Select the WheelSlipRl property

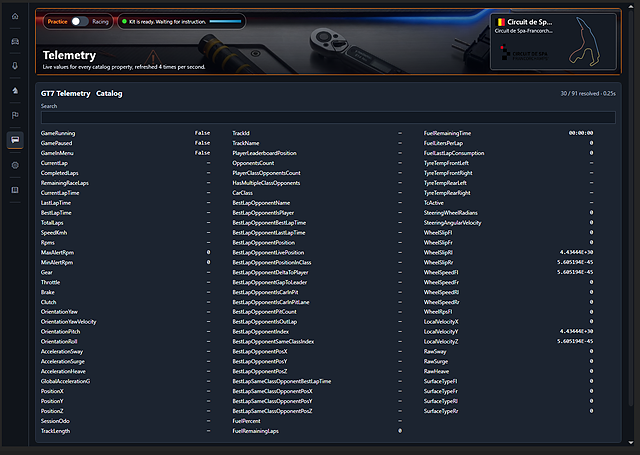(438, 252)
